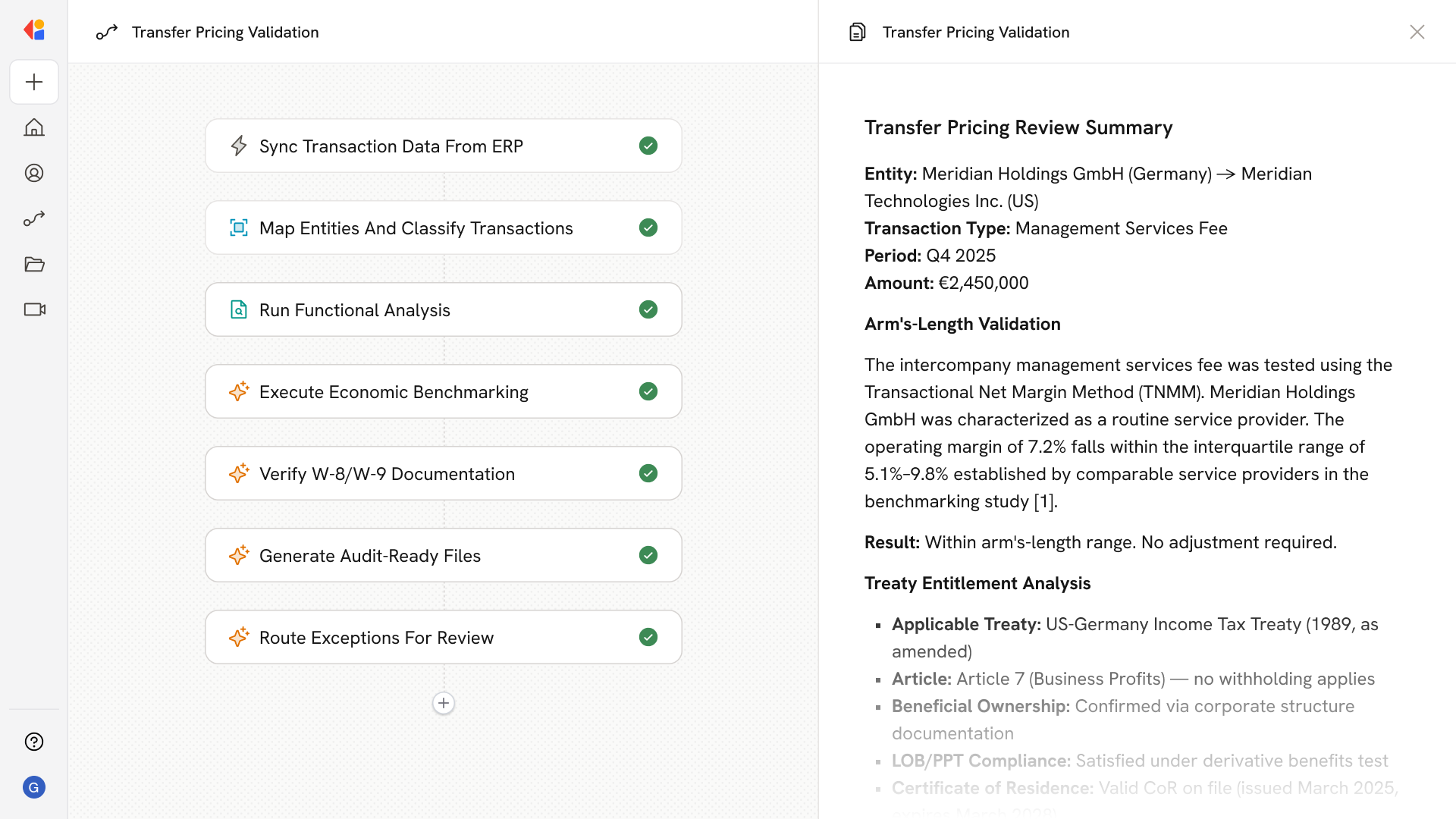Open the user profile icon in the sidebar
Viewport: 1456px width, 819px height.
[34, 173]
